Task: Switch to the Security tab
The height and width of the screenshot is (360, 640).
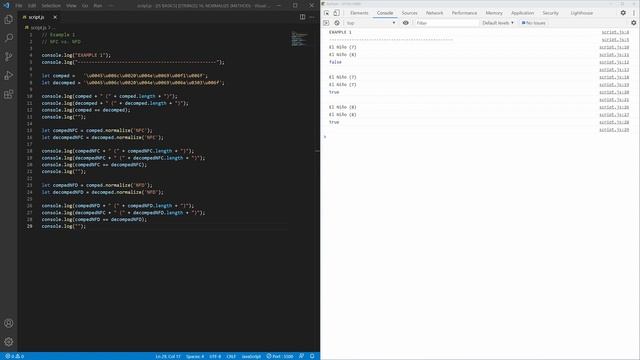Action: (x=550, y=13)
